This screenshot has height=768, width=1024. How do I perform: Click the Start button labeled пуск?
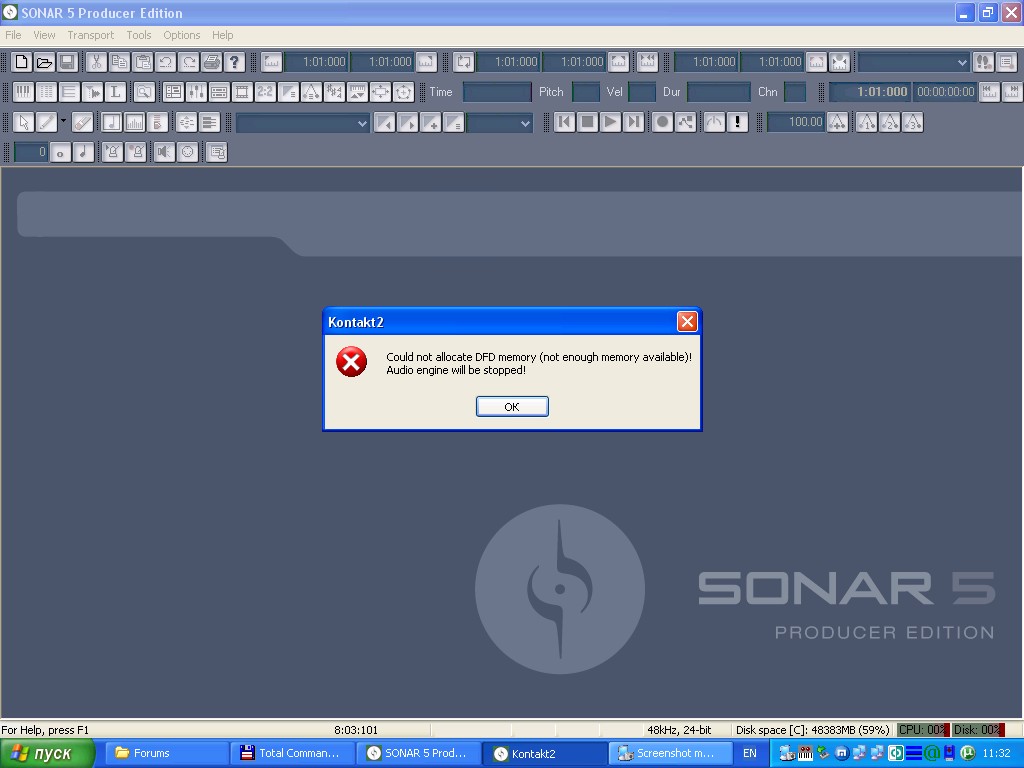pos(47,753)
